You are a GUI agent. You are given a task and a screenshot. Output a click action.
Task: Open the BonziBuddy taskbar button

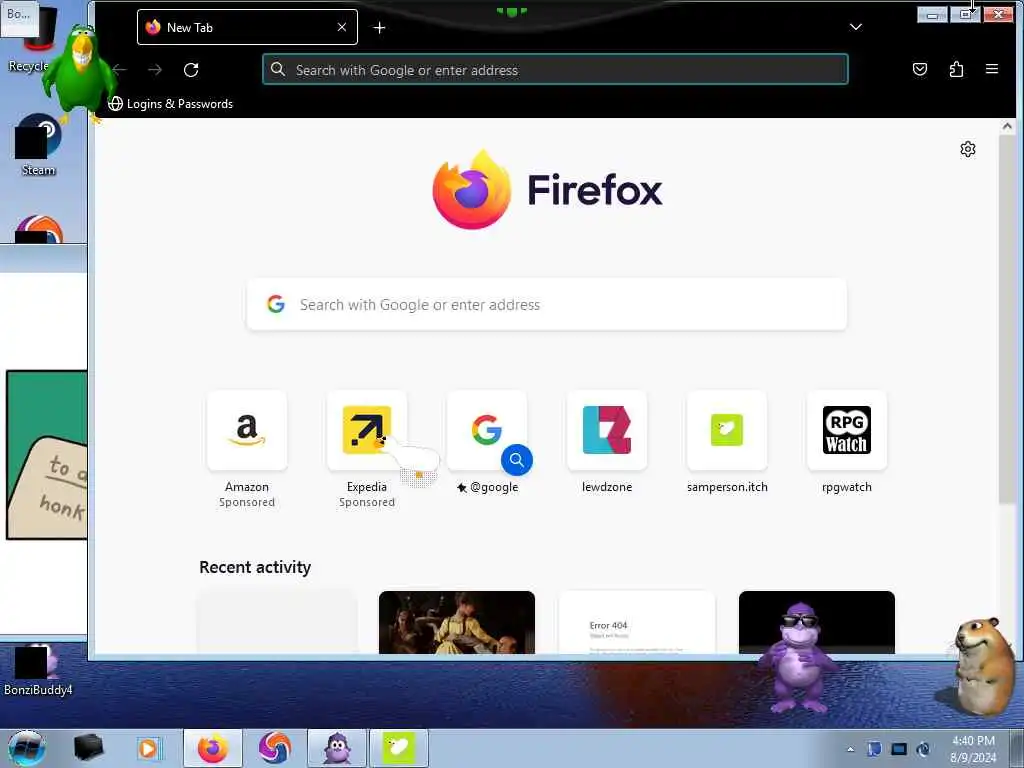337,748
